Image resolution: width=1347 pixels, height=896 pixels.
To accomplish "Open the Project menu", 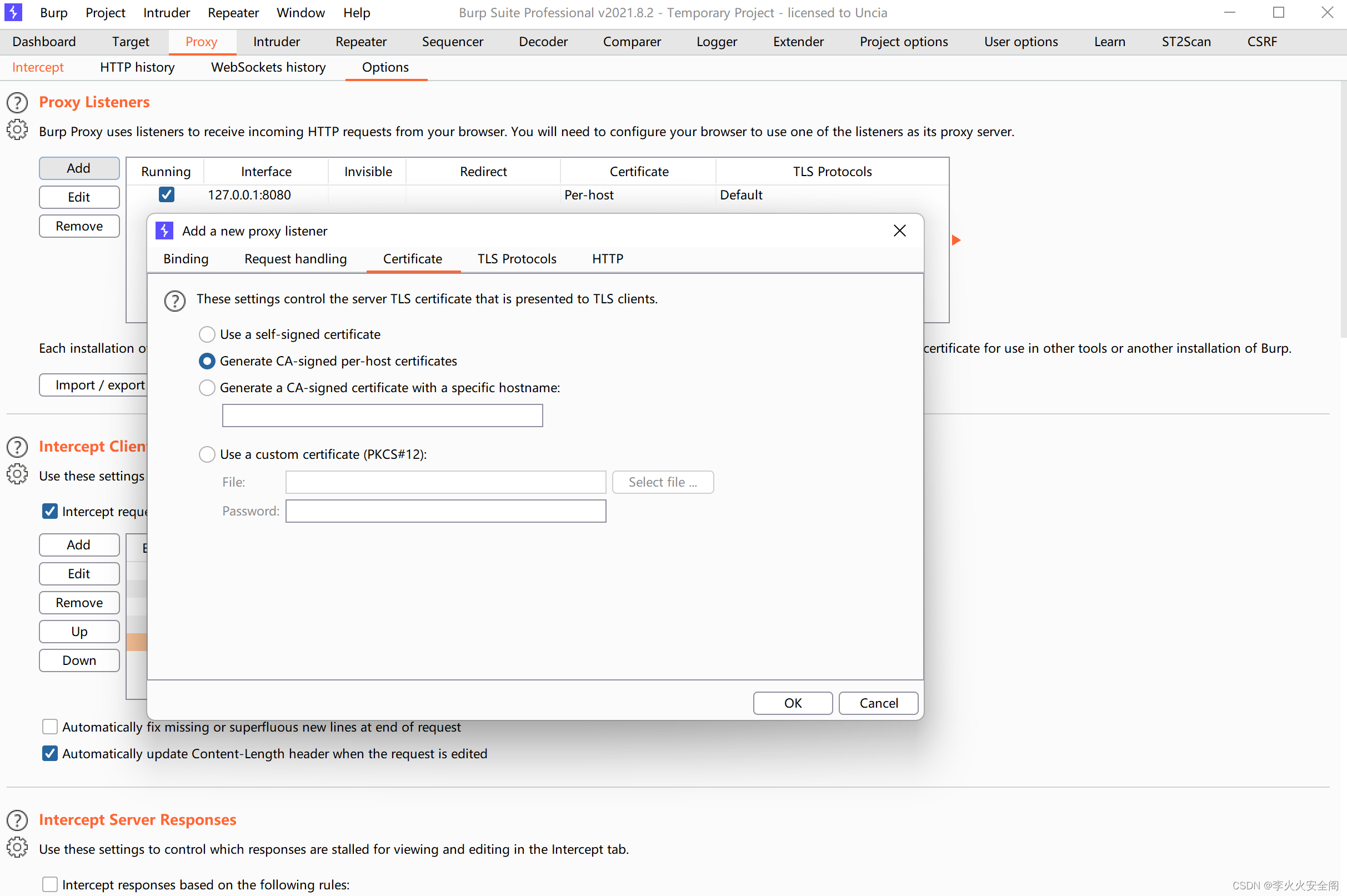I will pos(105,13).
